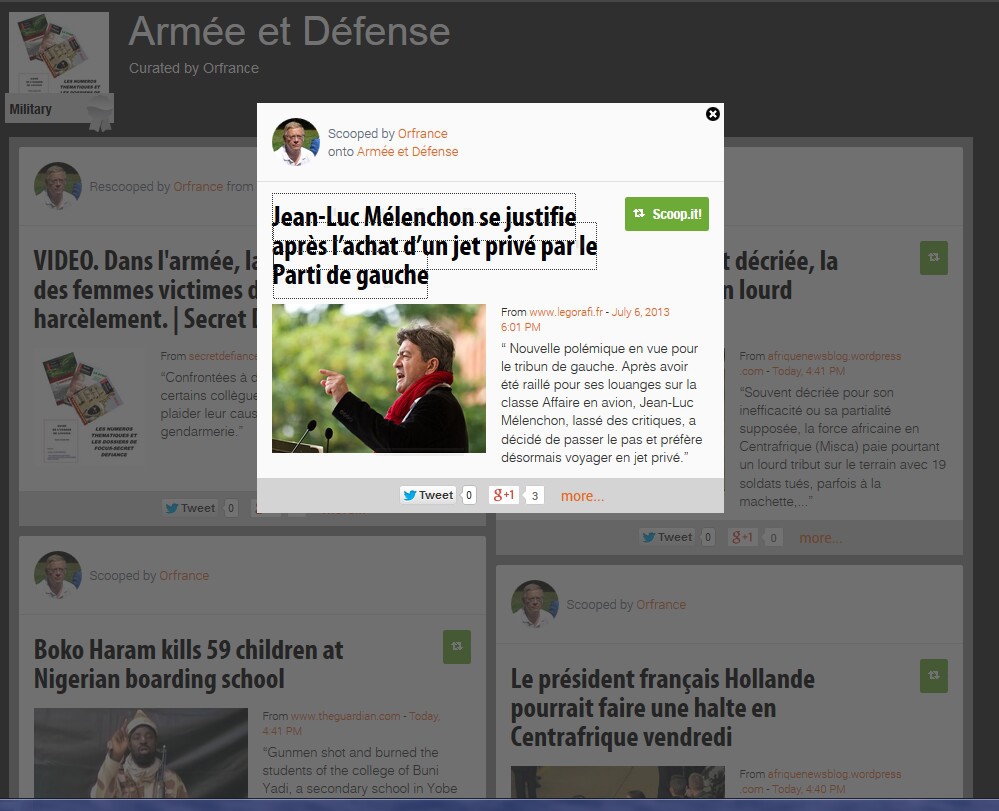Rescoop the Hollande Centrafrique post

933,676
